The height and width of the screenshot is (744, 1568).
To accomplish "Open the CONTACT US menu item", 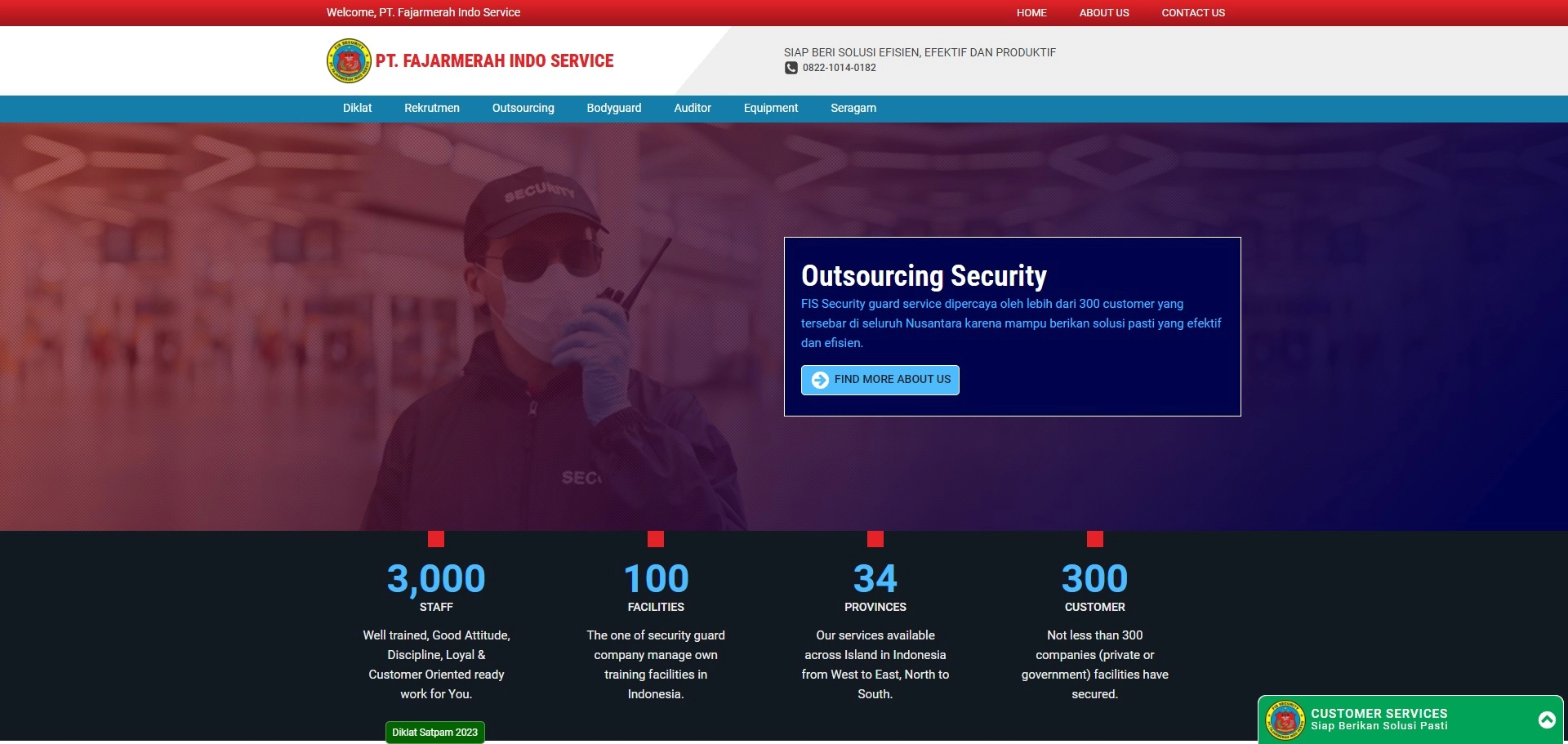I will pos(1193,13).
